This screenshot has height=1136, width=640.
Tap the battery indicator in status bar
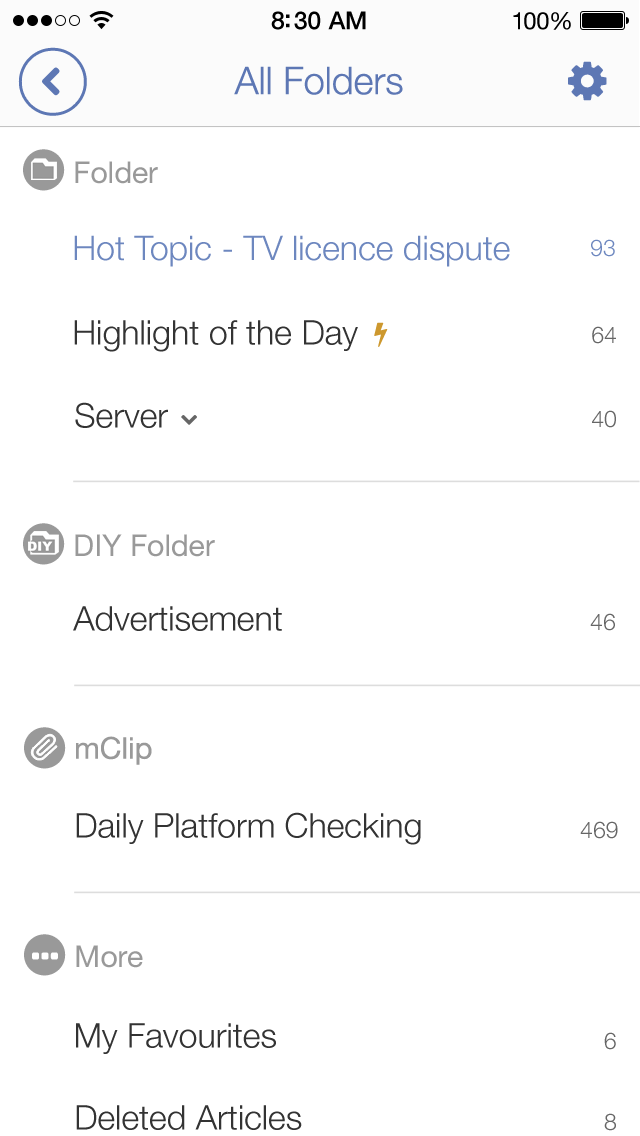point(603,20)
